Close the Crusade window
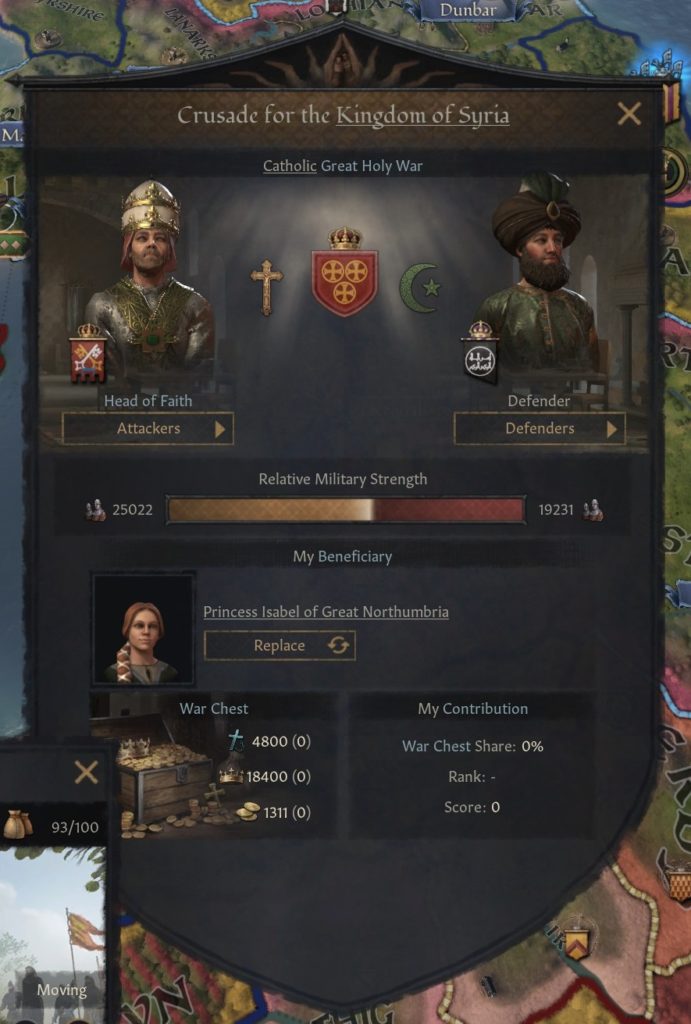Image resolution: width=691 pixels, height=1024 pixels. pos(629,114)
